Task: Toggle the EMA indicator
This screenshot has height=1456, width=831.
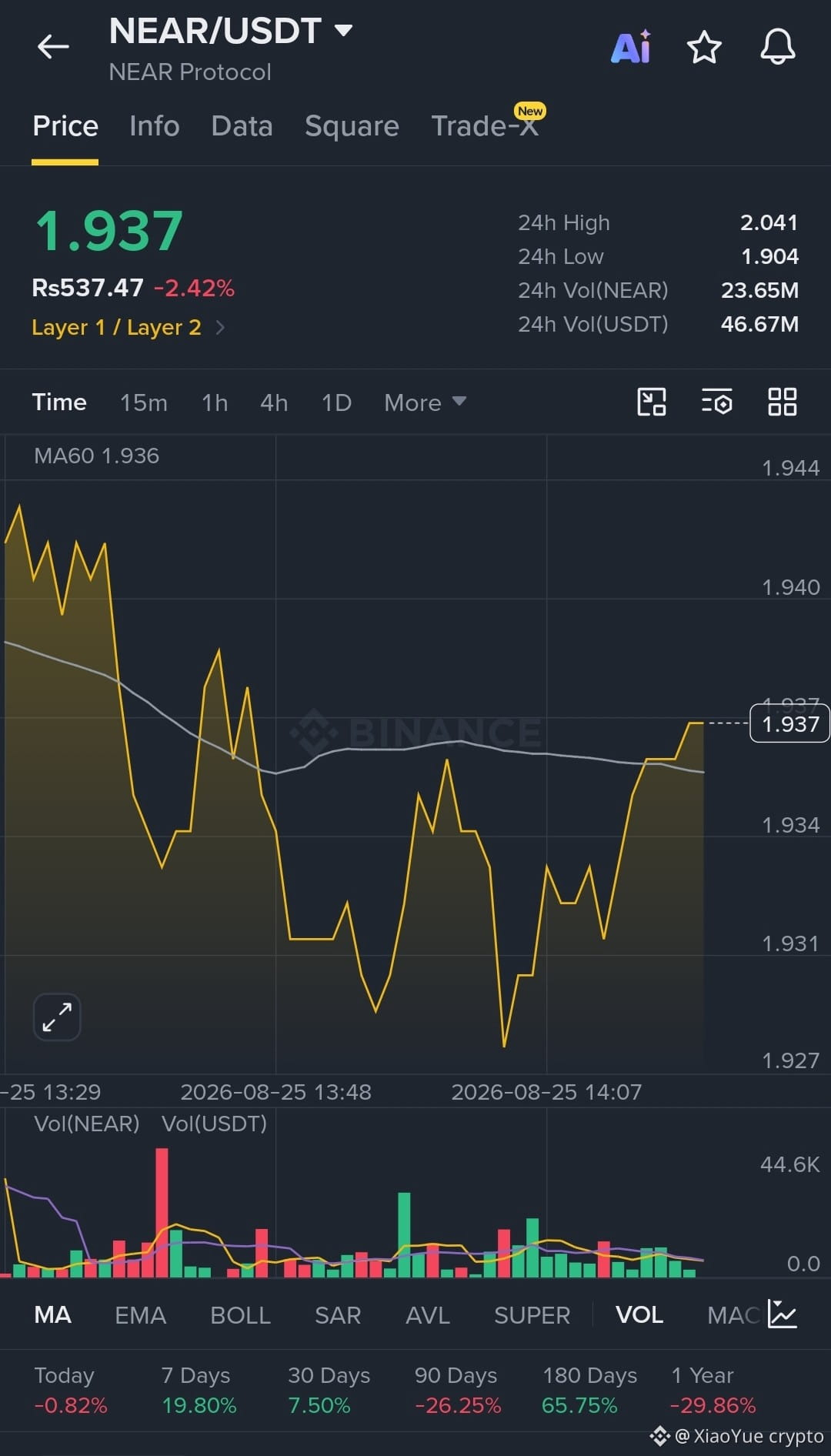Action: coord(140,1315)
